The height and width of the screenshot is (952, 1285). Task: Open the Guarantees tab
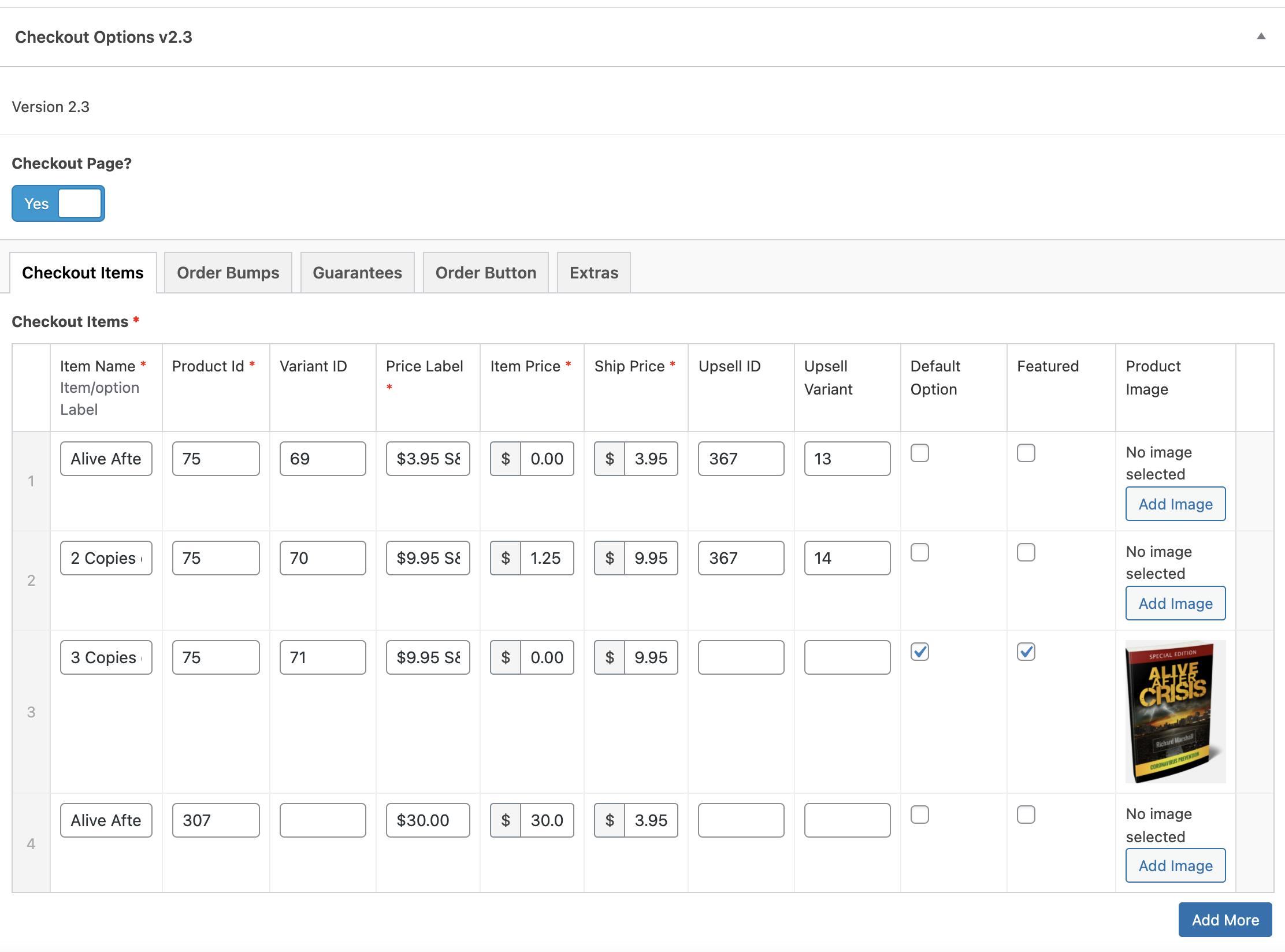point(357,273)
